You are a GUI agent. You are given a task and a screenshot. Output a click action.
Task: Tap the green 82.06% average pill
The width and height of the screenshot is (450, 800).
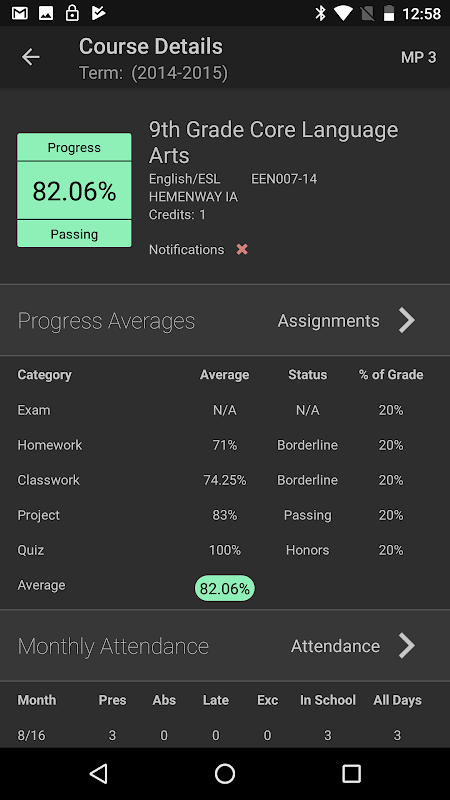tap(224, 588)
